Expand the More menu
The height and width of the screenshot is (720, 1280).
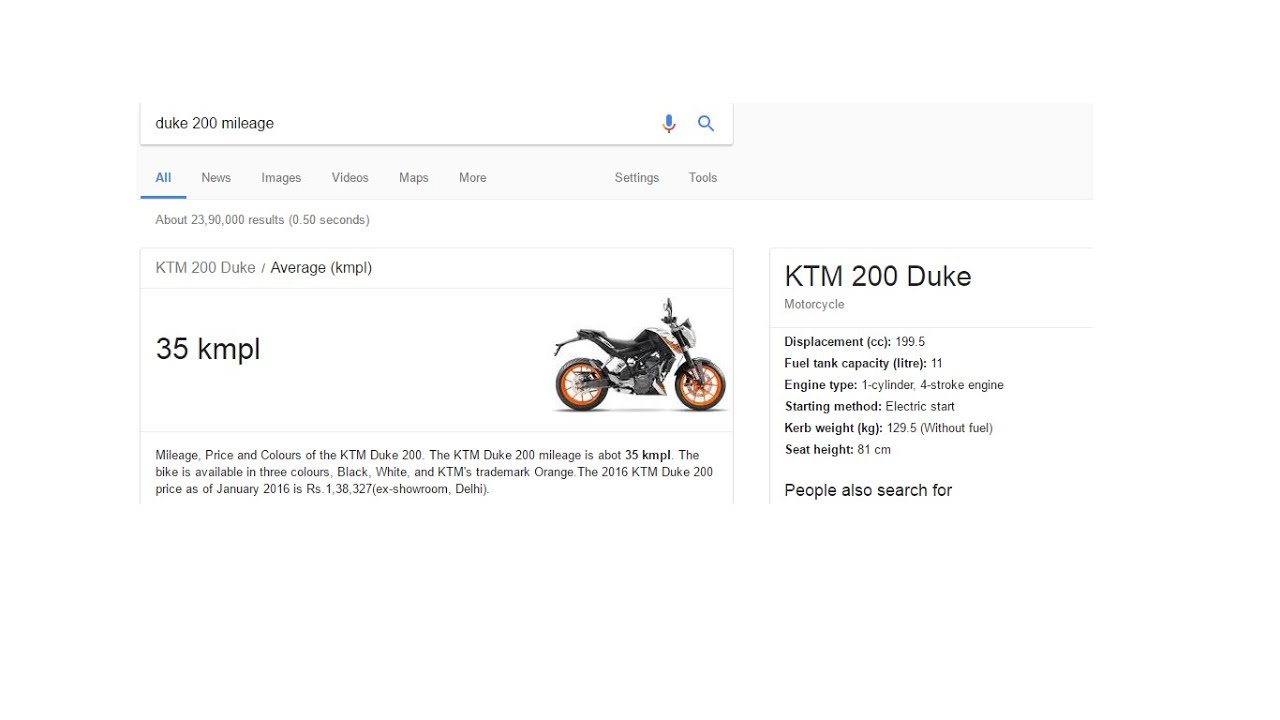[x=472, y=178]
